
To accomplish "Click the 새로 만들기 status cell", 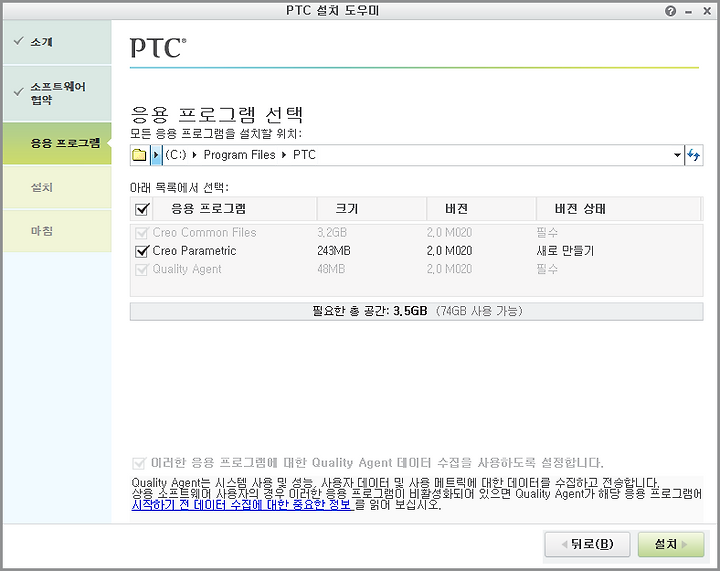I will coord(565,251).
